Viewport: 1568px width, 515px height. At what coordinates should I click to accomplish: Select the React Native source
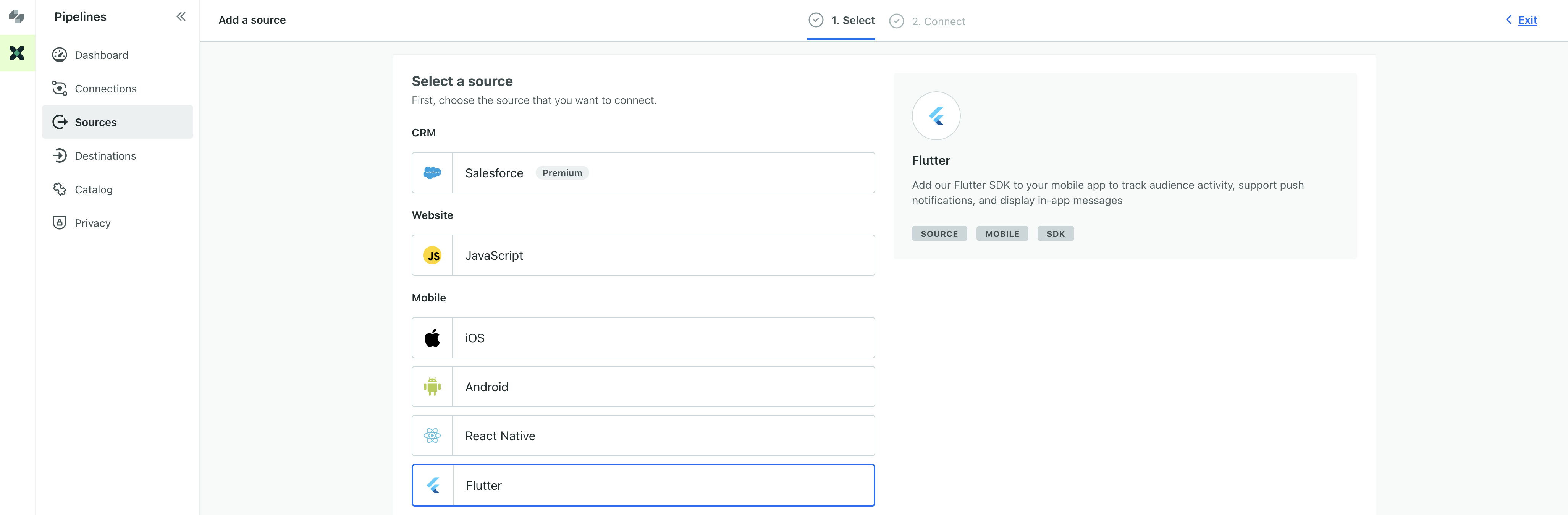pos(643,436)
